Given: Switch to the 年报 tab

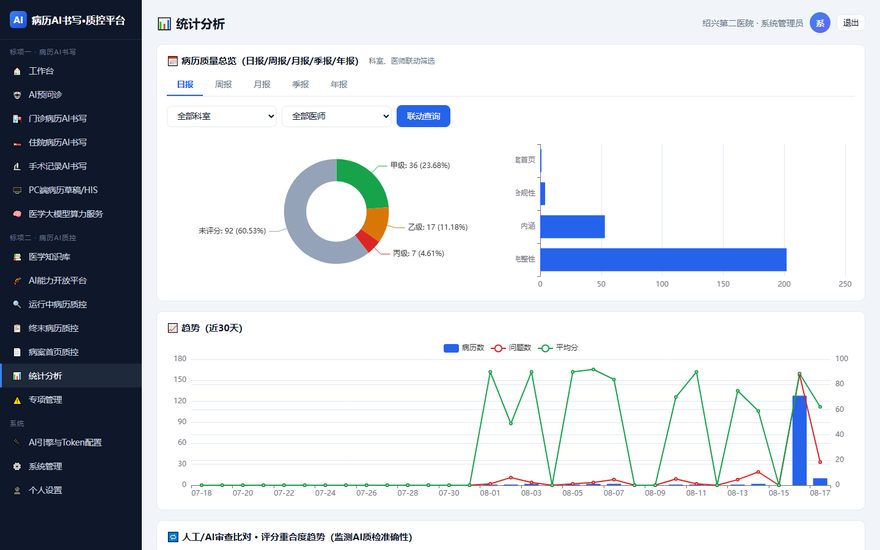Looking at the screenshot, I should click(x=339, y=85).
